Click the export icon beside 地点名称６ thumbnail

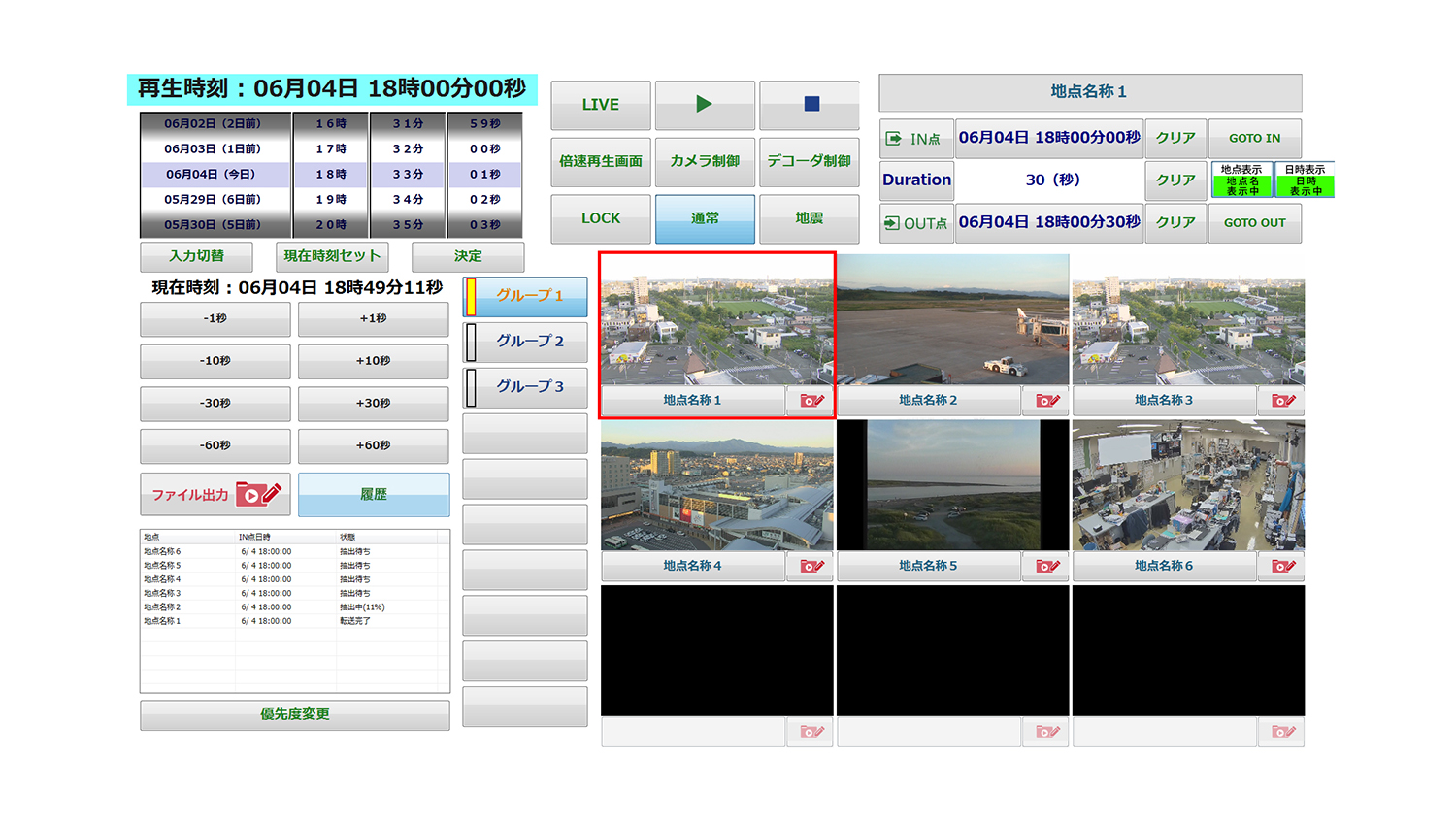[x=1282, y=566]
